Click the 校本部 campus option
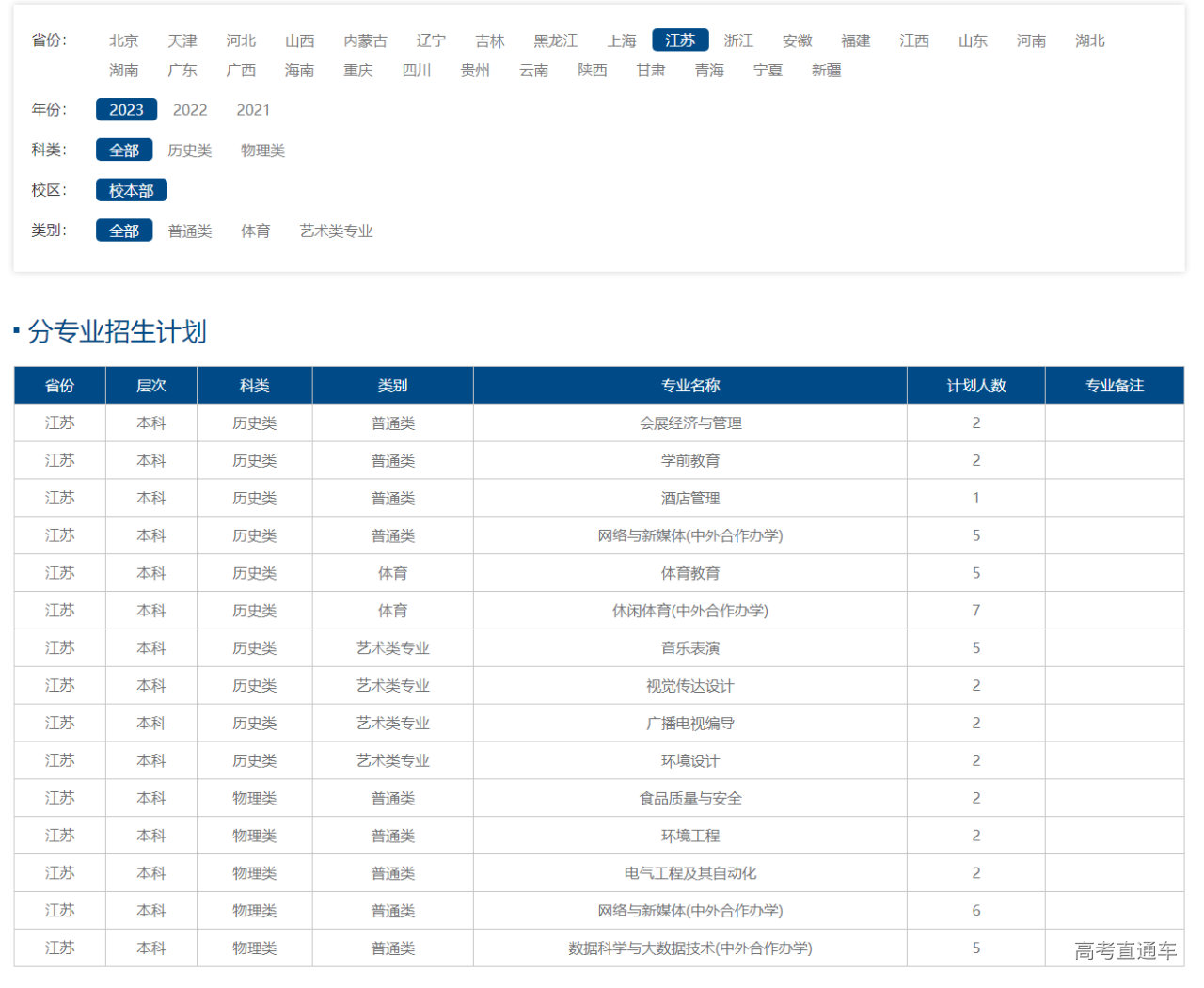 131,191
